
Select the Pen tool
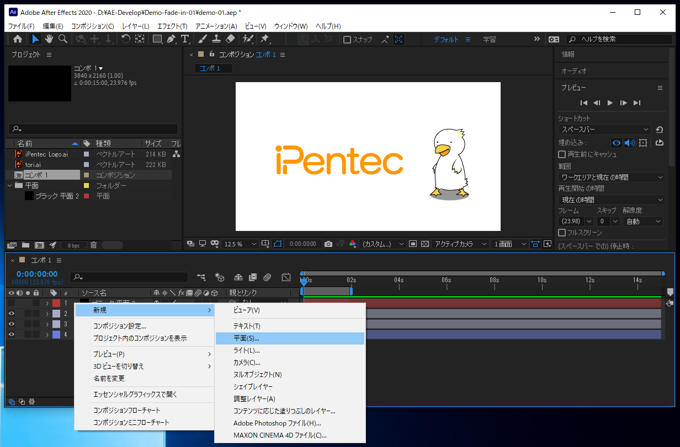click(x=171, y=39)
